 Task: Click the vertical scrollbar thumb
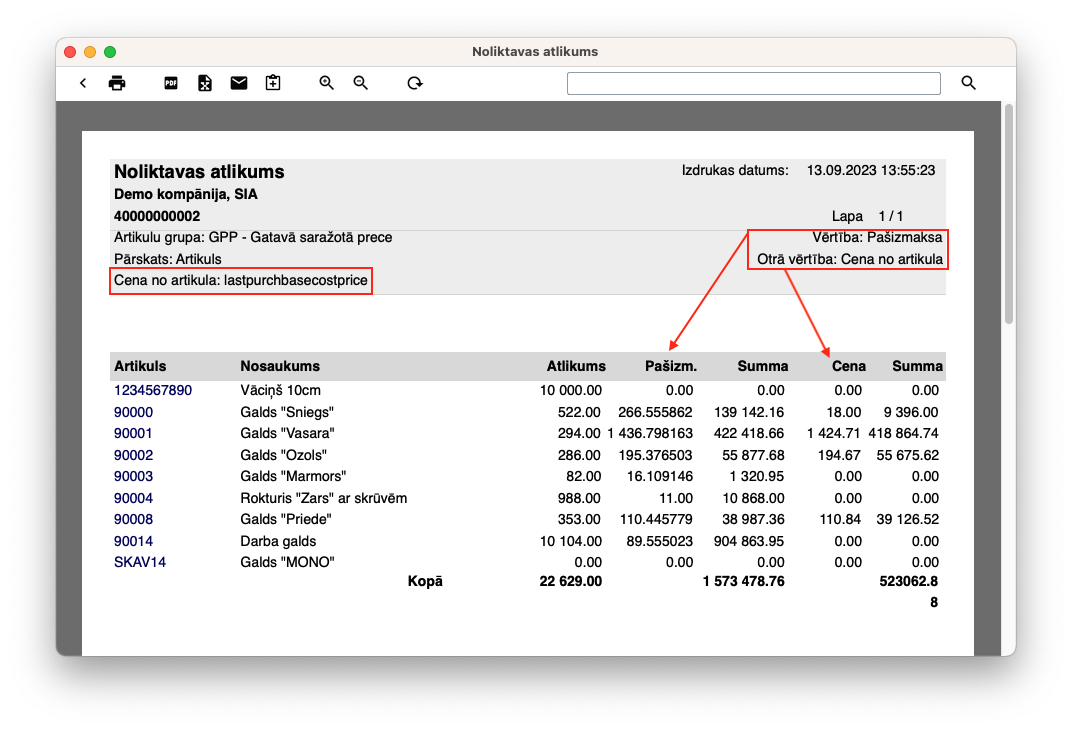pyautogui.click(x=1008, y=213)
